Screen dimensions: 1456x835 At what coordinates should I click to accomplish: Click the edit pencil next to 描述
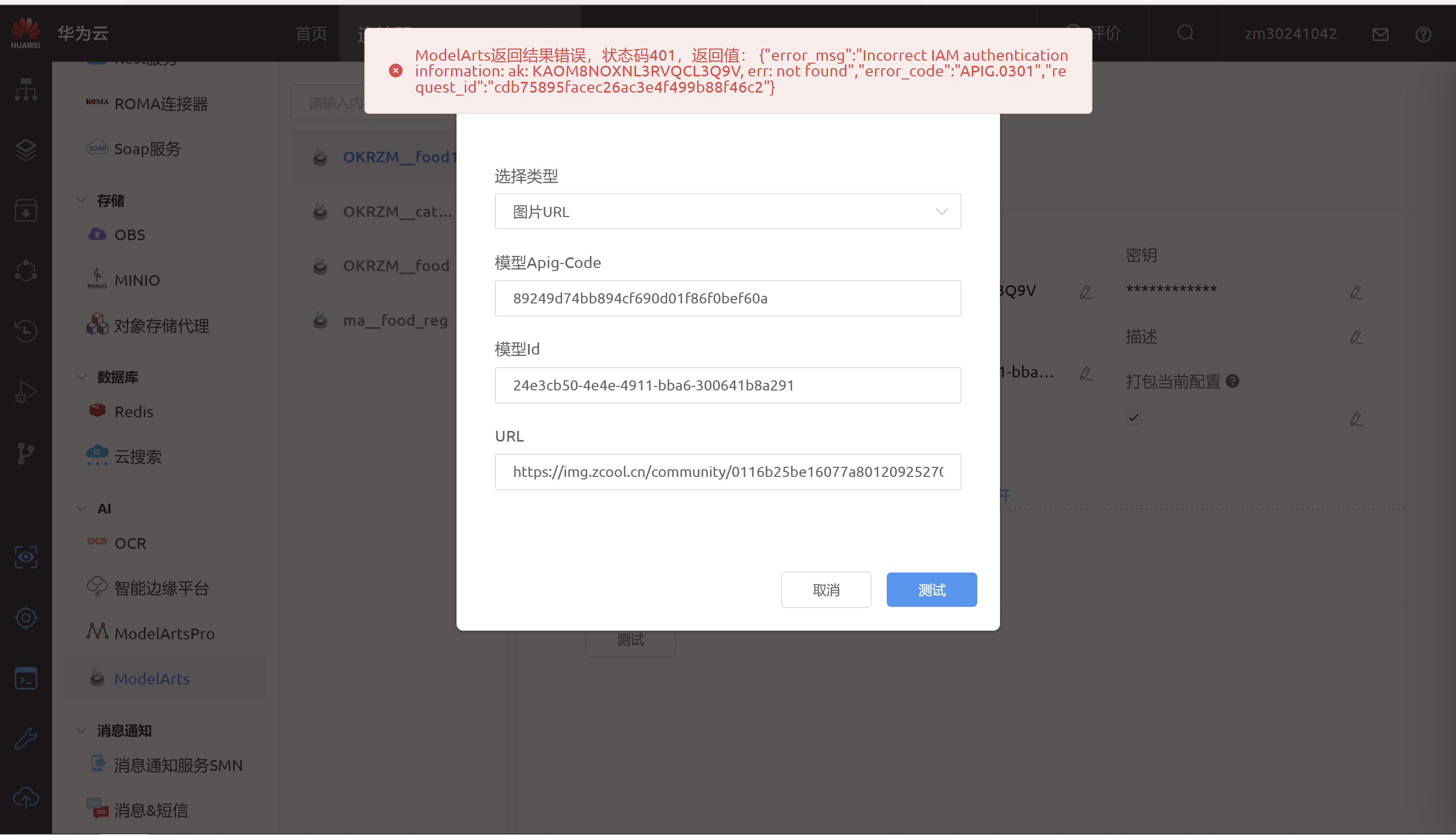tap(1355, 337)
